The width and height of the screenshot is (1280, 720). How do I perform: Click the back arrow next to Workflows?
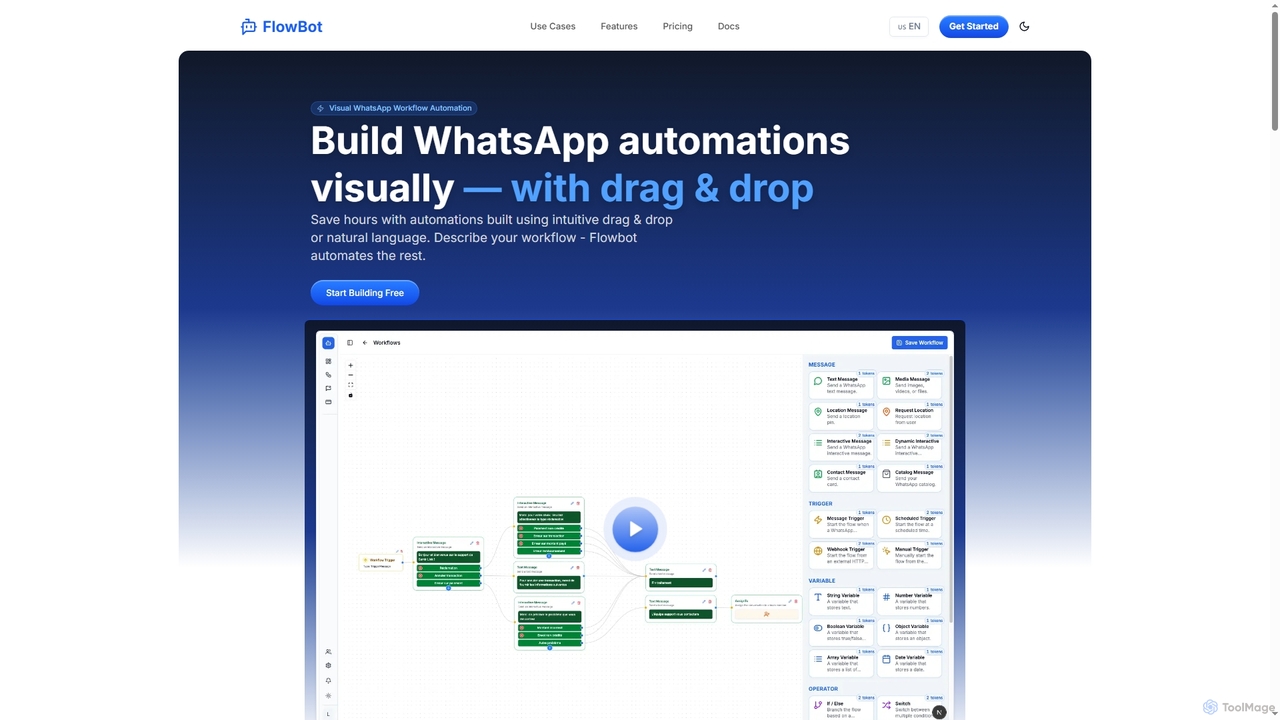[x=365, y=343]
